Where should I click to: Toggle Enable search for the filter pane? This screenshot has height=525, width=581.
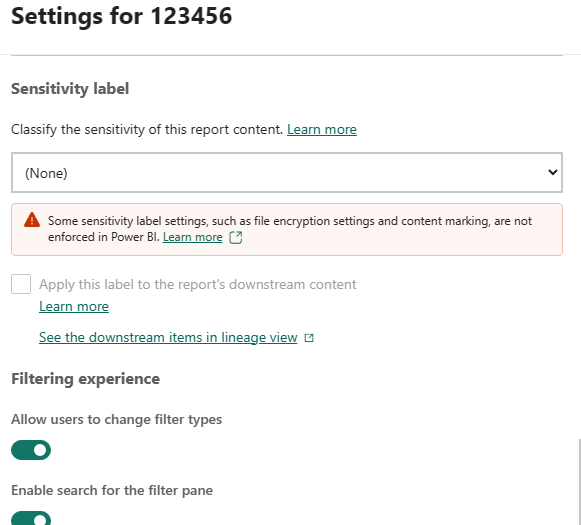point(31,518)
